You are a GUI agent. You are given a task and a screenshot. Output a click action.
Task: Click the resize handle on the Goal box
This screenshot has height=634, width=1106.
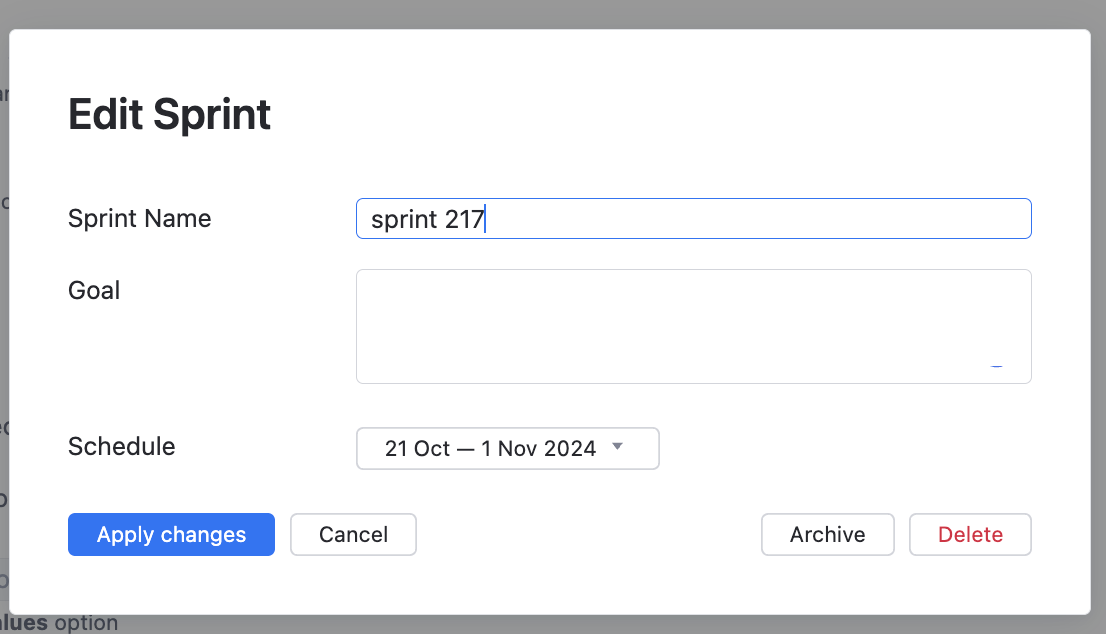click(996, 367)
